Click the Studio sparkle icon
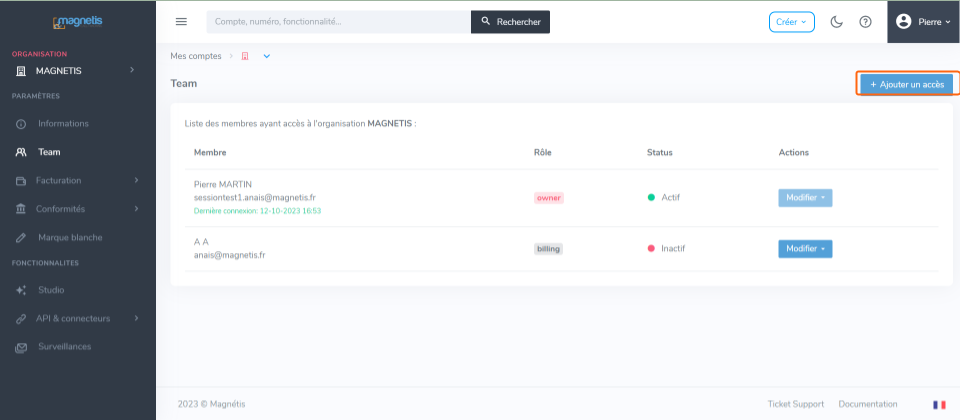 tap(21, 290)
